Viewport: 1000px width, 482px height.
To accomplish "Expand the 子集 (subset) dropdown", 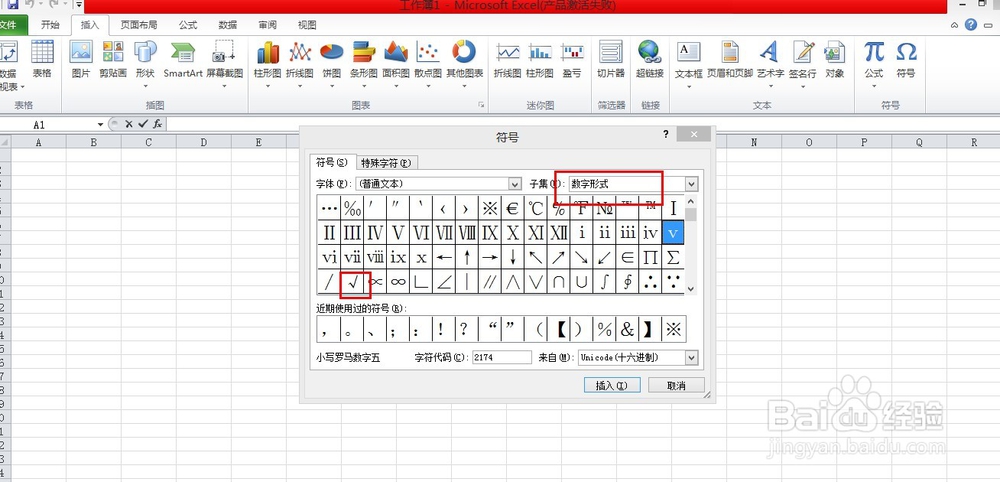I will tap(691, 184).
